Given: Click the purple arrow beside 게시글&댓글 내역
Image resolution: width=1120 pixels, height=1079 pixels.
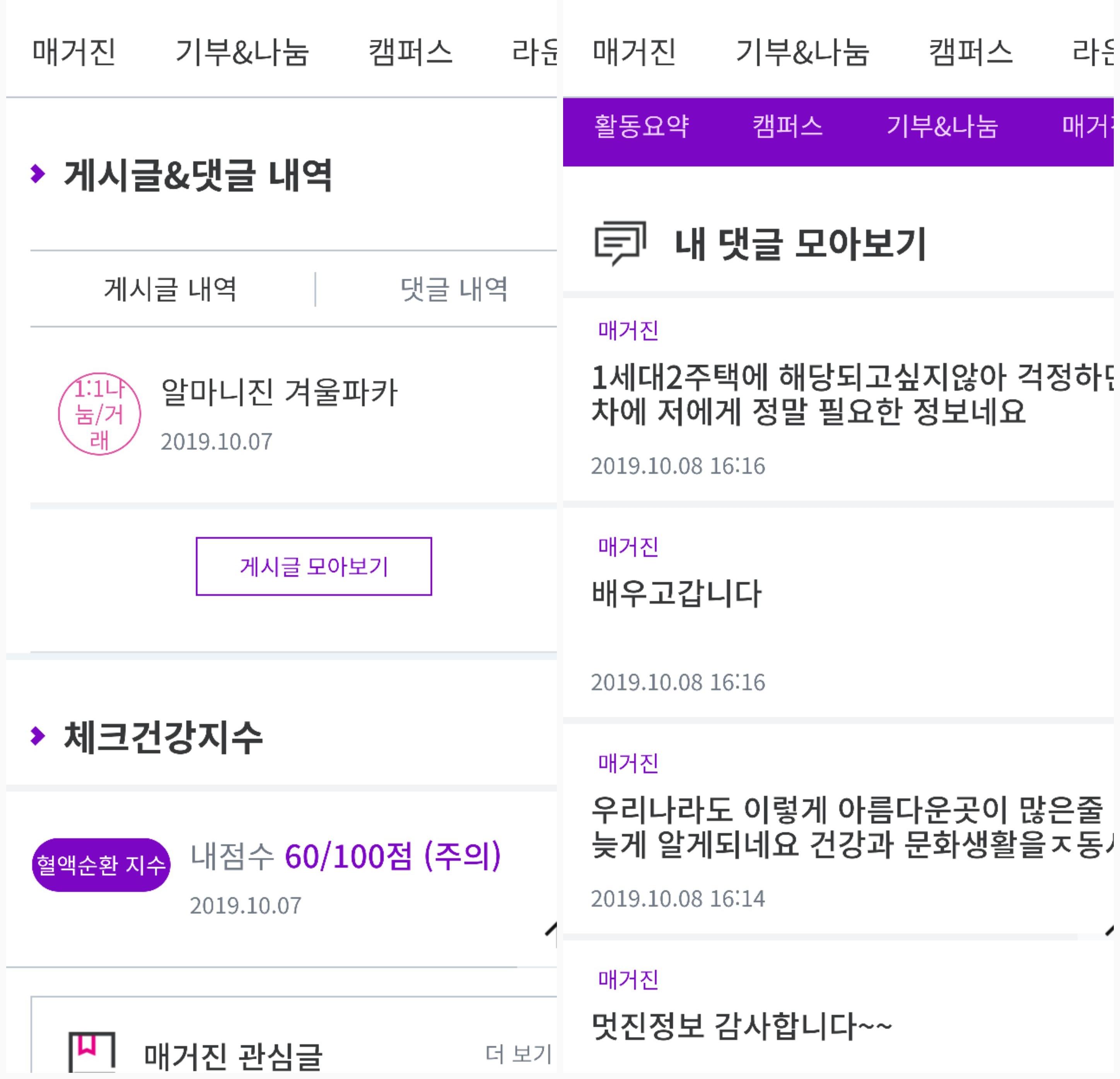Looking at the screenshot, I should tap(38, 174).
